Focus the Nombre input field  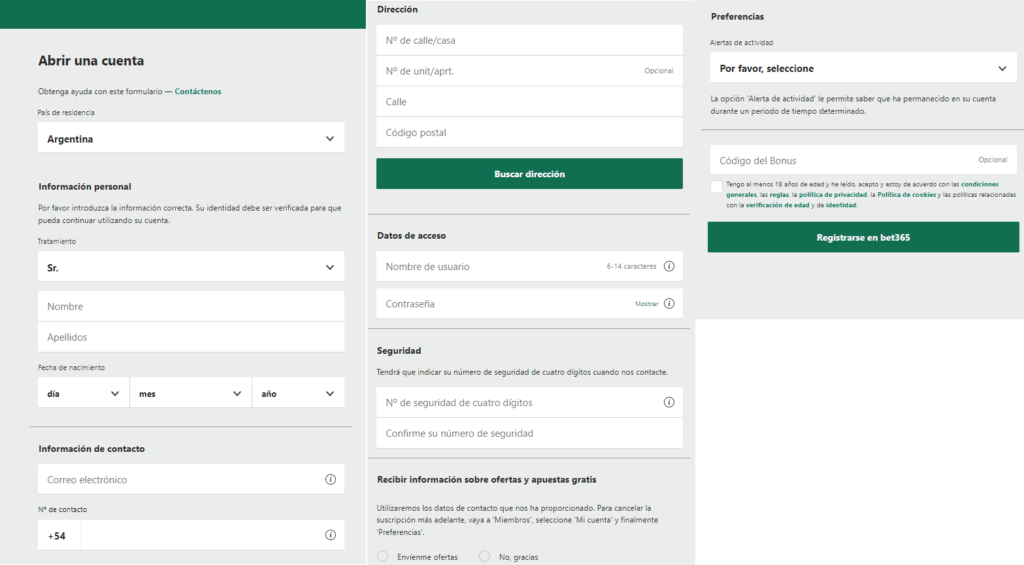point(191,306)
